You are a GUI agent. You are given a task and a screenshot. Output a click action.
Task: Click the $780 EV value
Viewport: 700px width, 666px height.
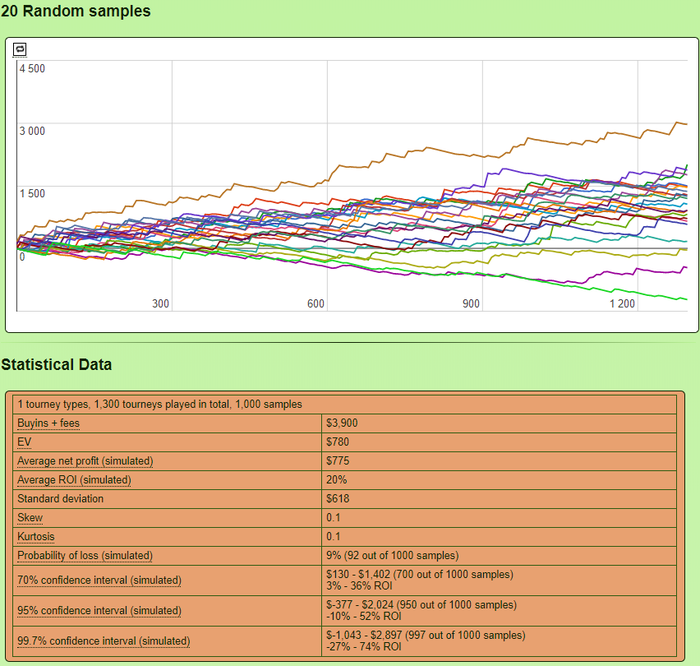click(338, 442)
